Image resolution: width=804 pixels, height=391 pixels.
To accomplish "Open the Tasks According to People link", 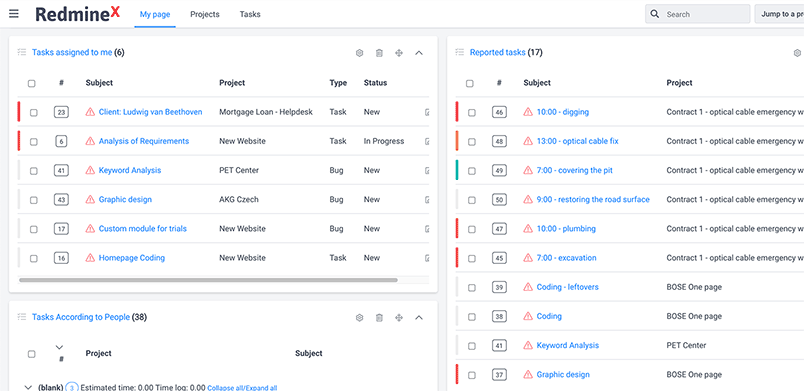I will click(81, 317).
